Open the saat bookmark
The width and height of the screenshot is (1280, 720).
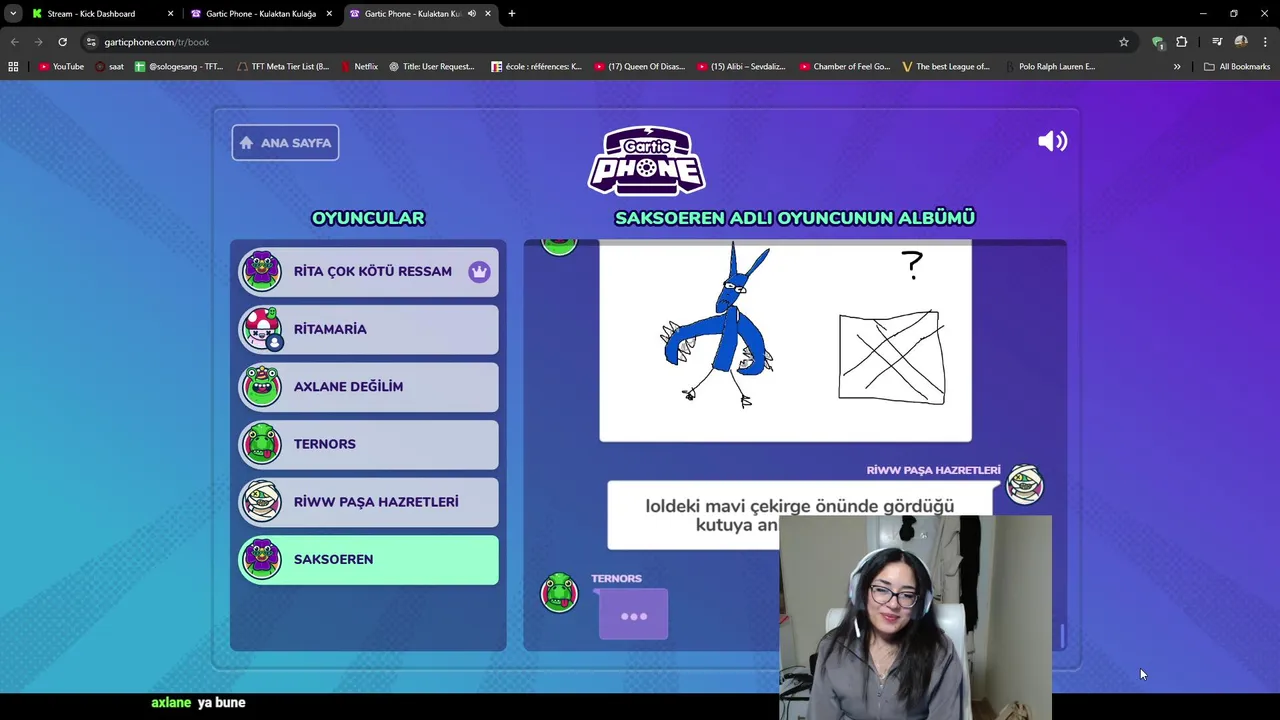(110, 67)
